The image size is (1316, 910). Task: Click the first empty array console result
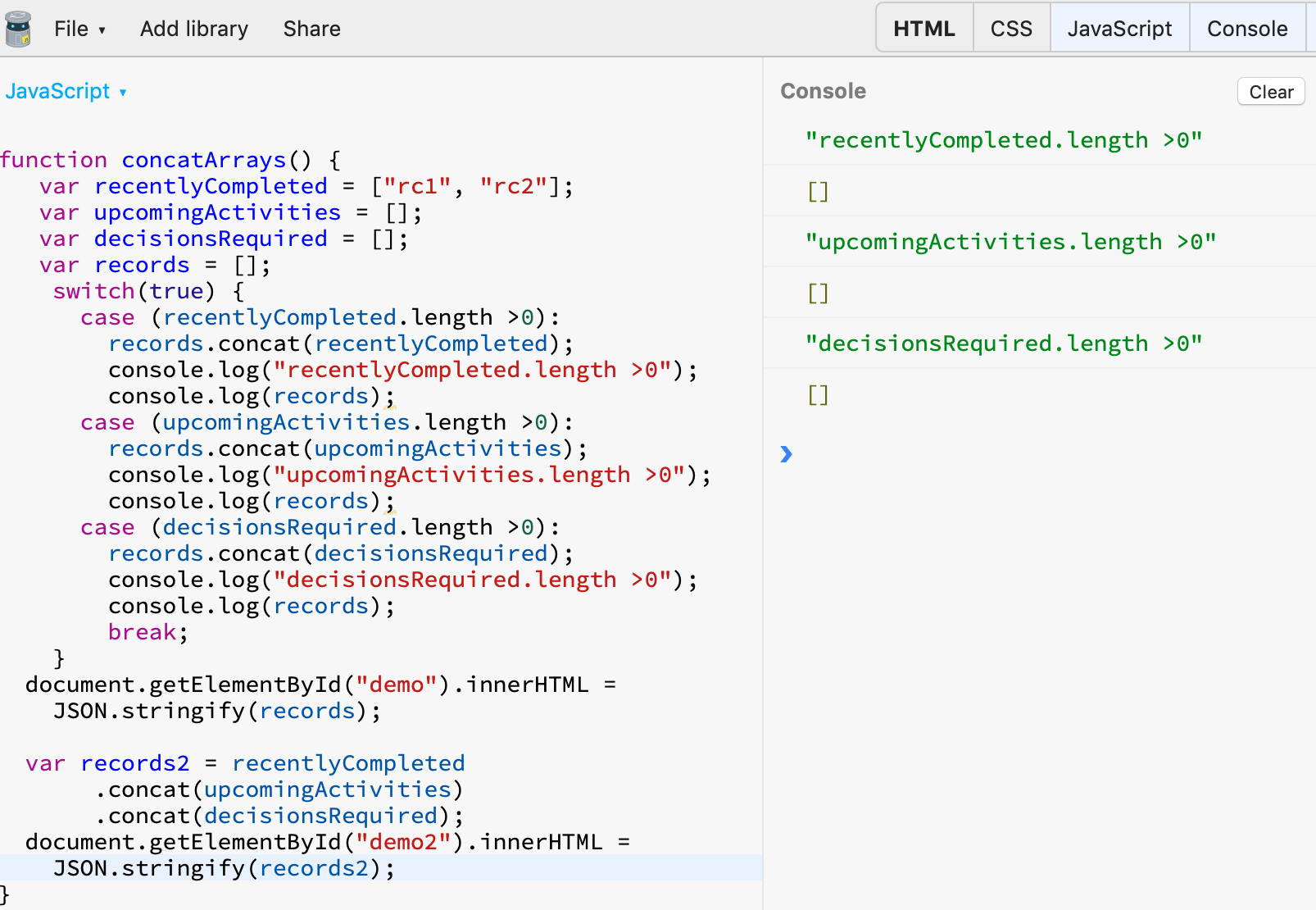(816, 190)
